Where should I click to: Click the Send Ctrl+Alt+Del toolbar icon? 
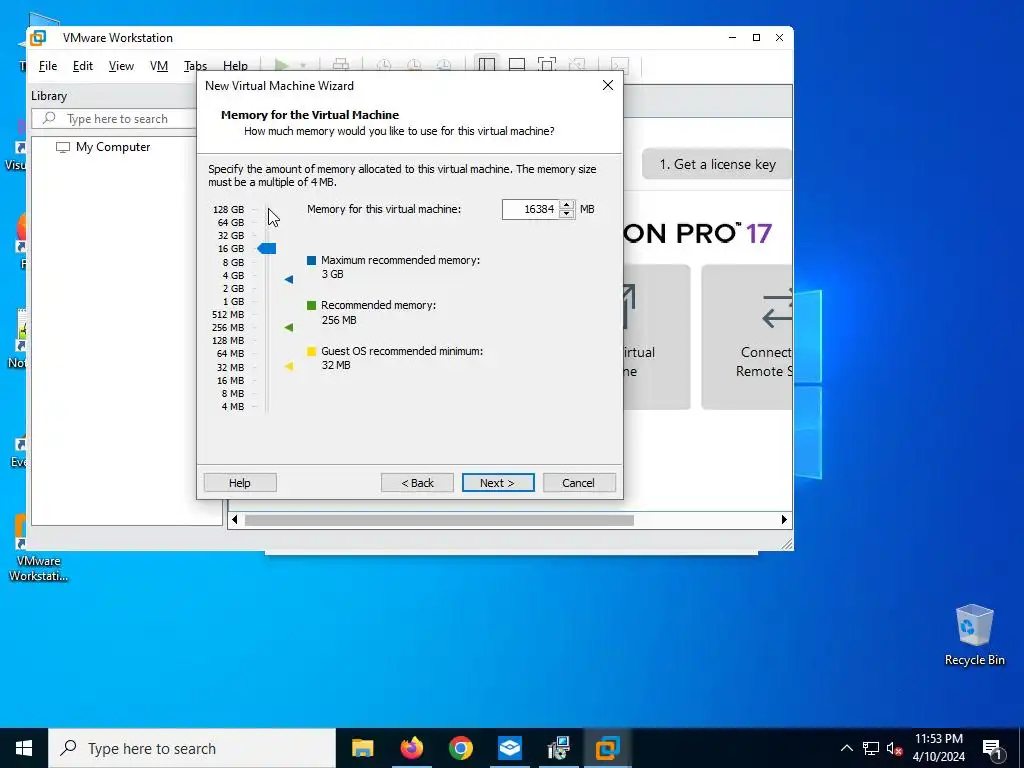(x=341, y=65)
